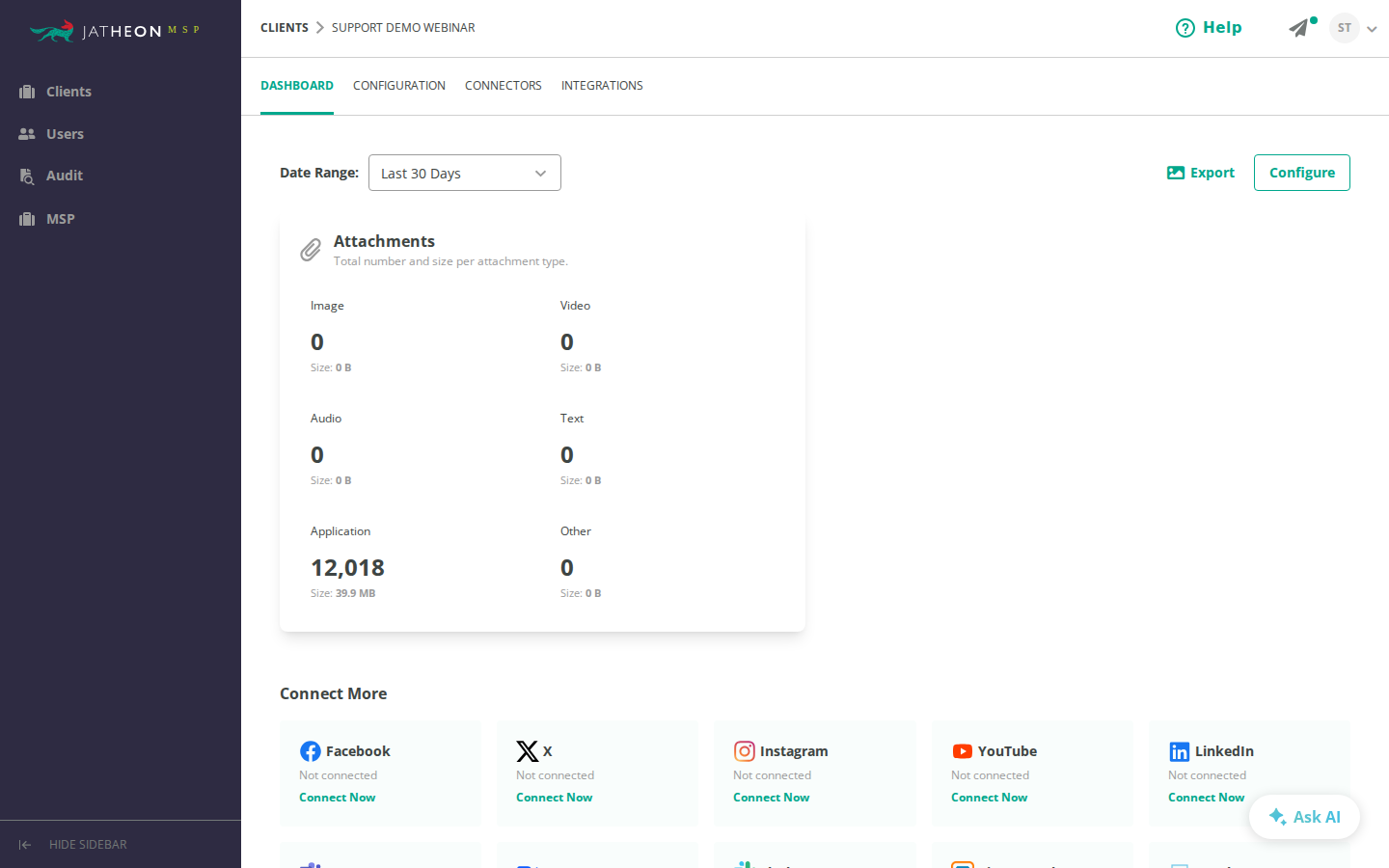Screen dimensions: 1389x868
Task: Expand the user account chevron menu
Action: click(x=1372, y=29)
